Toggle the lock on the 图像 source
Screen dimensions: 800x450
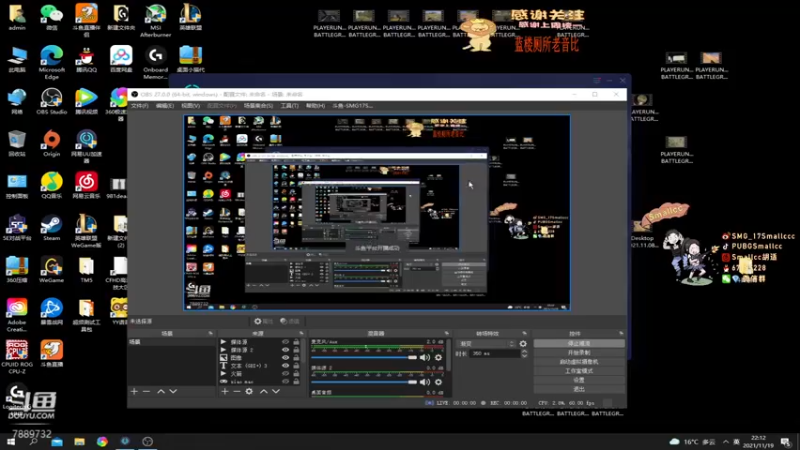coord(296,358)
